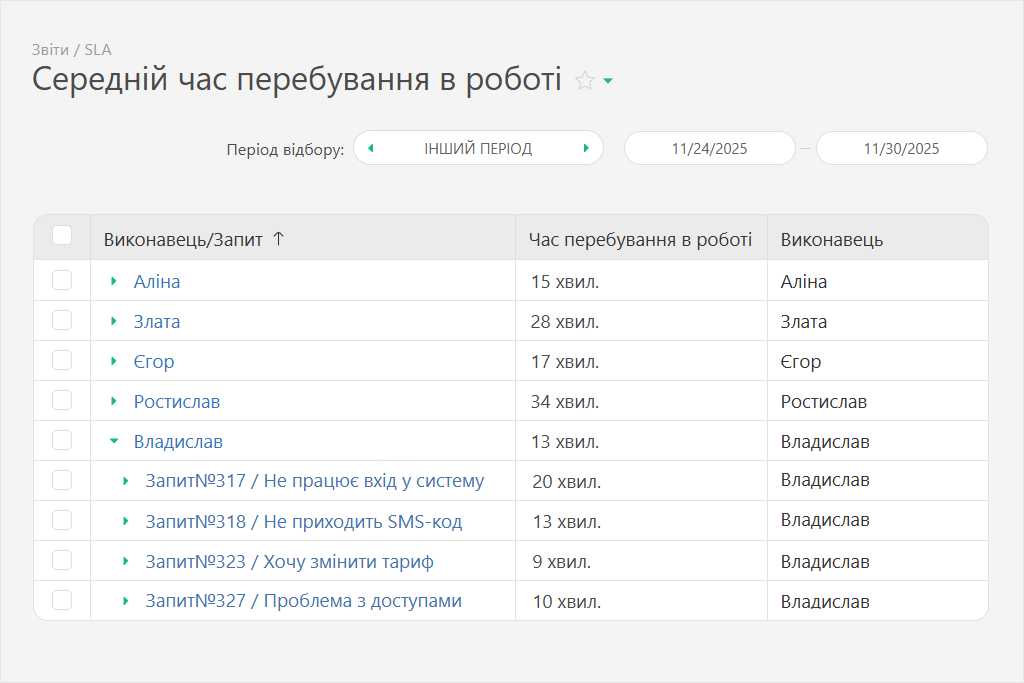
Task: Mark report as favorite with star icon
Action: tap(585, 81)
